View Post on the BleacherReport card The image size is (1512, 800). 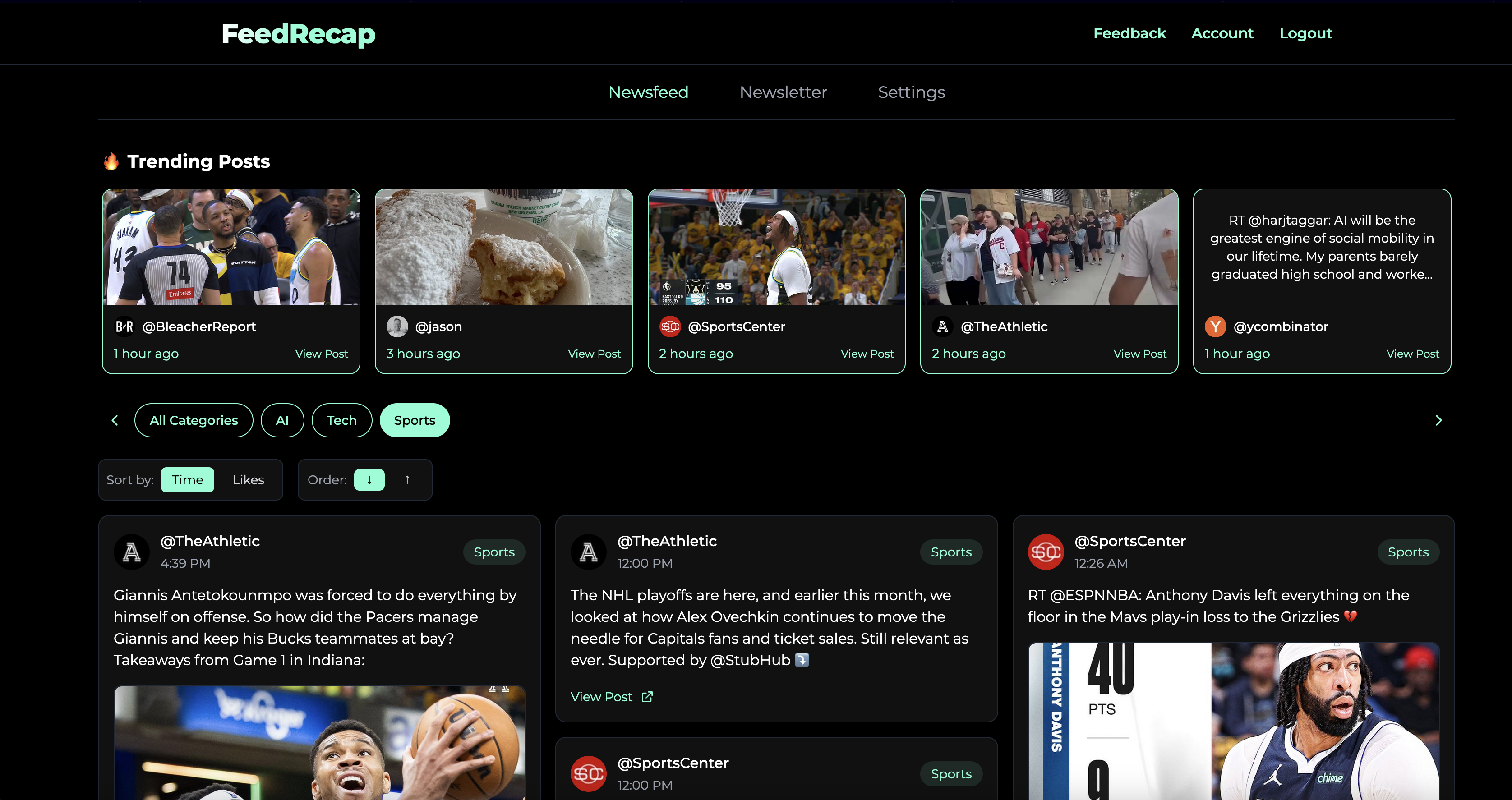pyautogui.click(x=322, y=354)
